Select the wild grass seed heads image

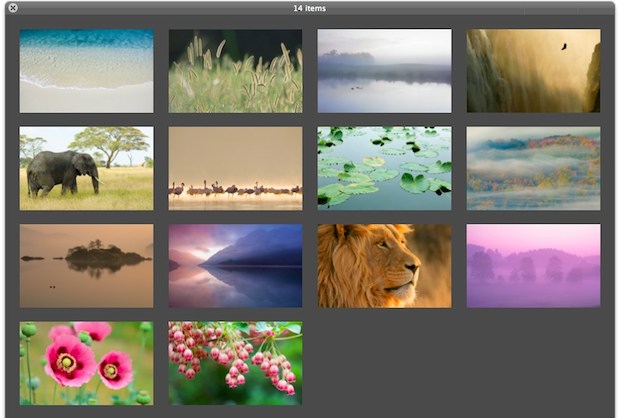pos(235,70)
